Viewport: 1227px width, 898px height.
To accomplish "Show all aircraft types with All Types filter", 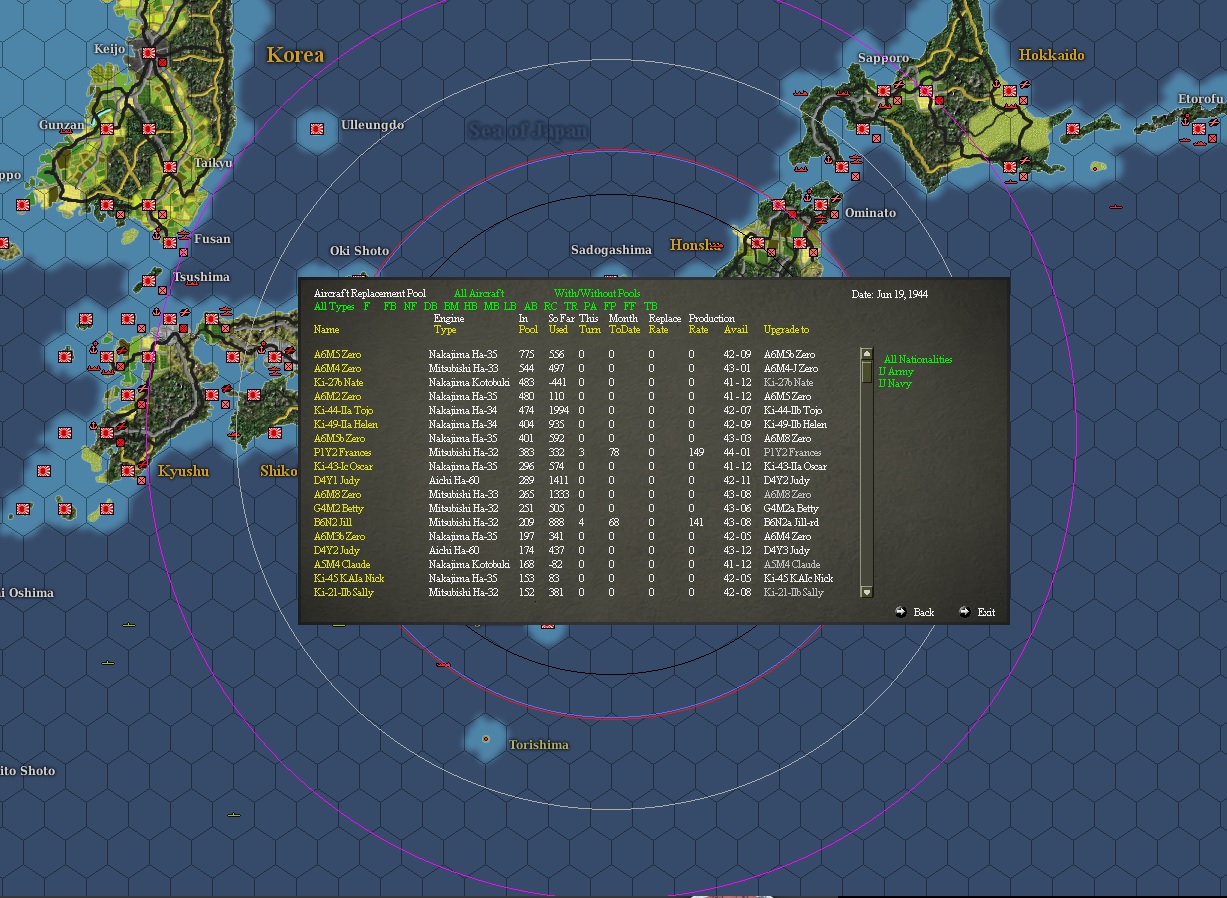I will click(x=334, y=306).
